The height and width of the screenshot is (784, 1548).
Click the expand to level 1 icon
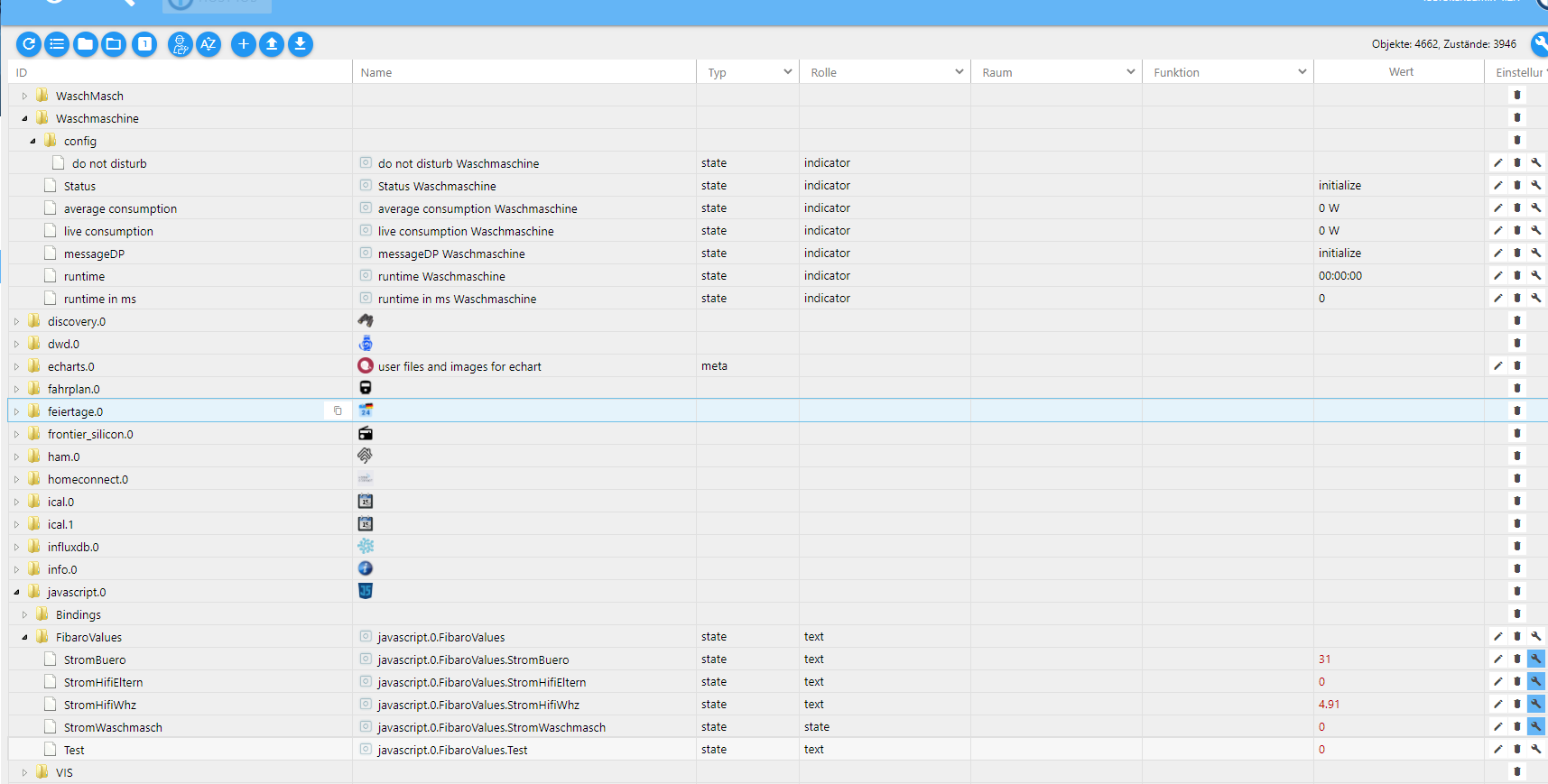pos(144,44)
